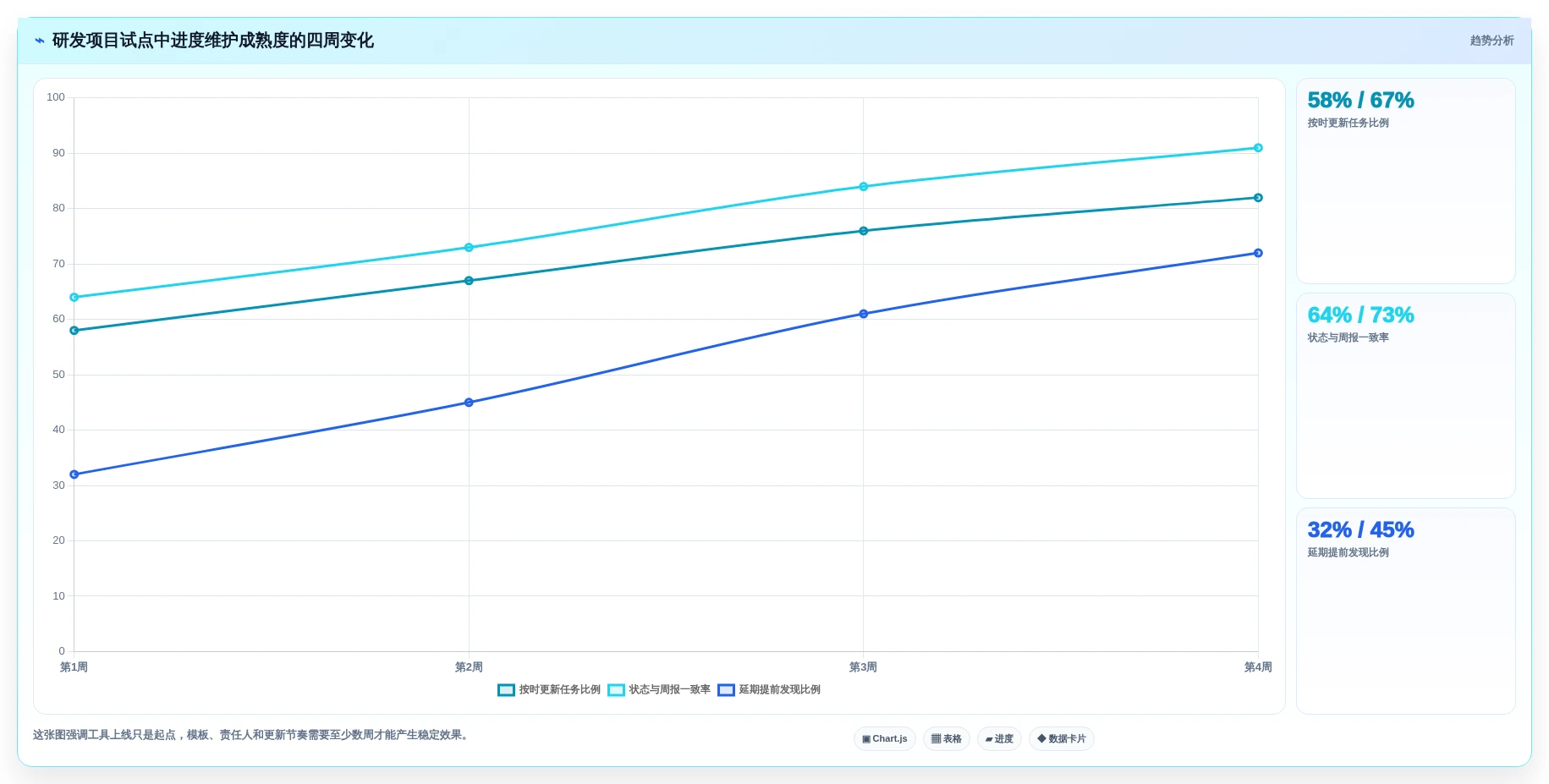
Task: Click the 趋势分析 label in header
Action: [1491, 41]
